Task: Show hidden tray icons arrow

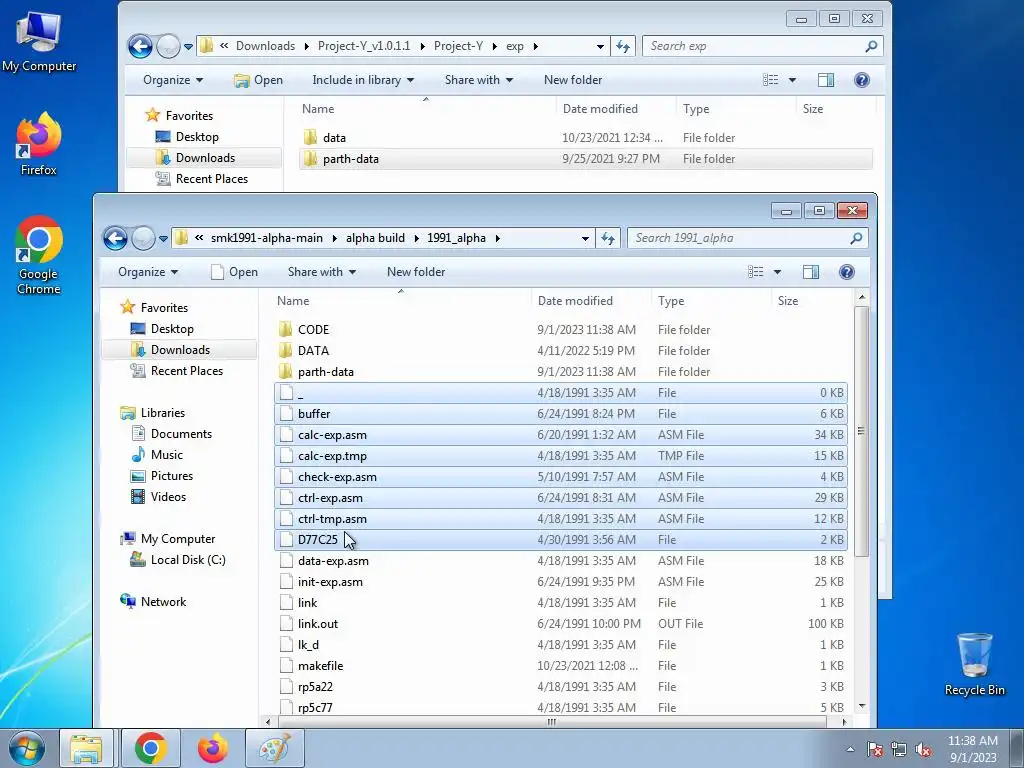Action: (x=850, y=750)
